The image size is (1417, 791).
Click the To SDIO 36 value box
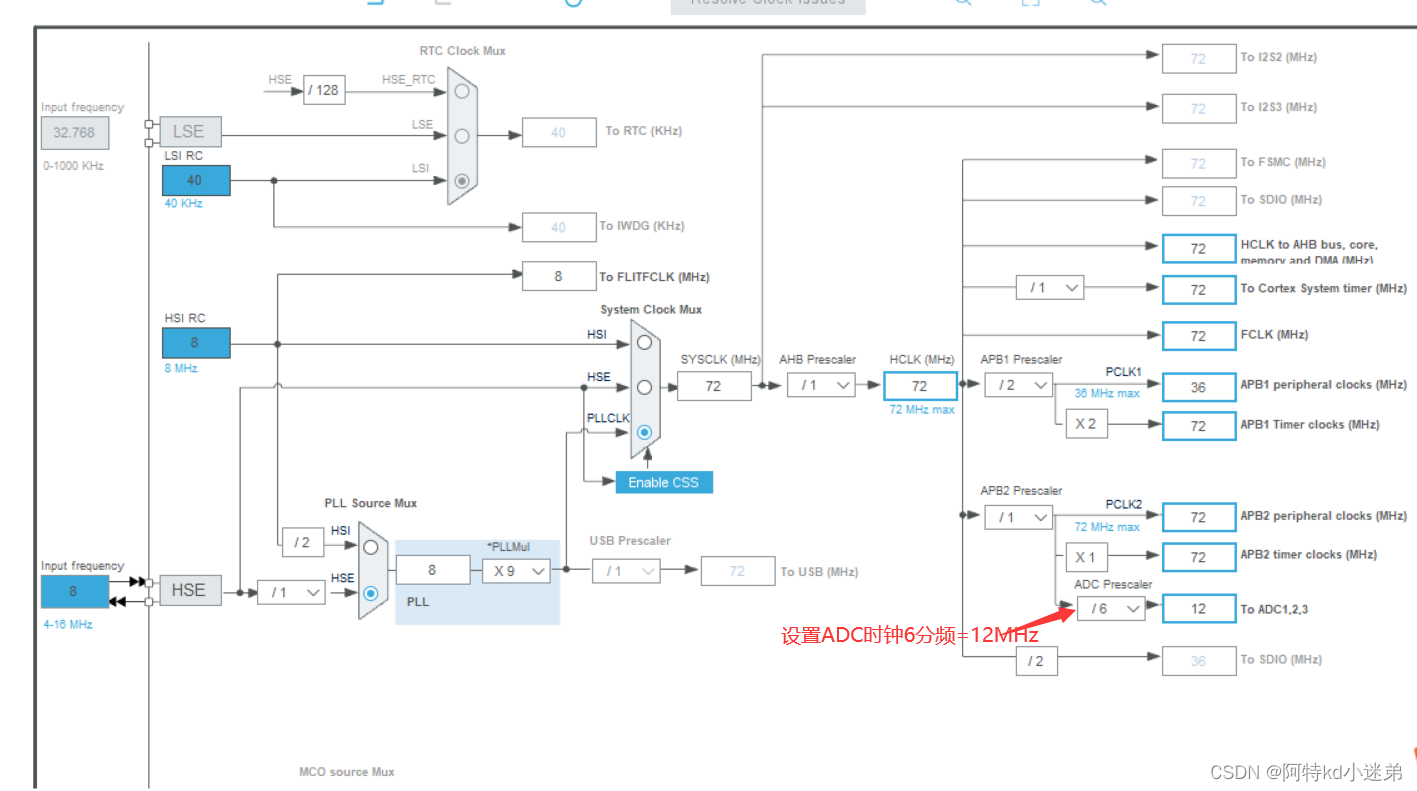1199,661
